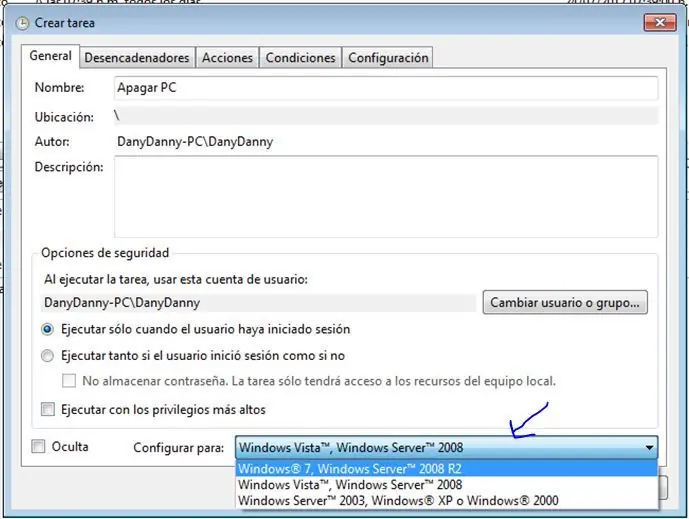Click Cambiar usuario o grupo button
Screen dimensions: 689x519
[x=565, y=302]
